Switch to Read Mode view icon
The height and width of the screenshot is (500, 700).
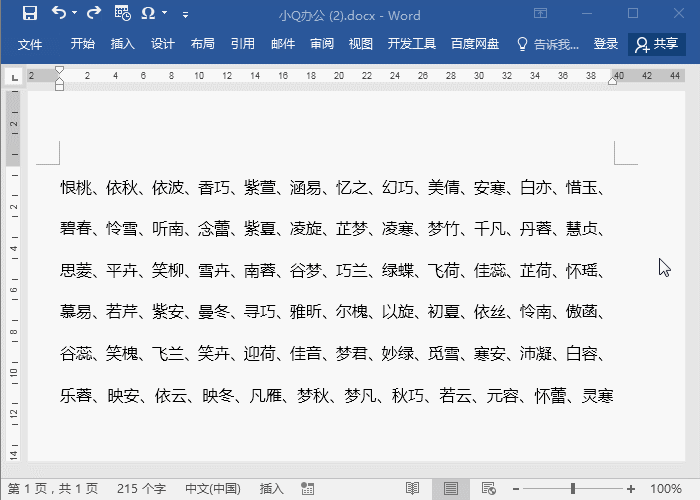pos(412,488)
